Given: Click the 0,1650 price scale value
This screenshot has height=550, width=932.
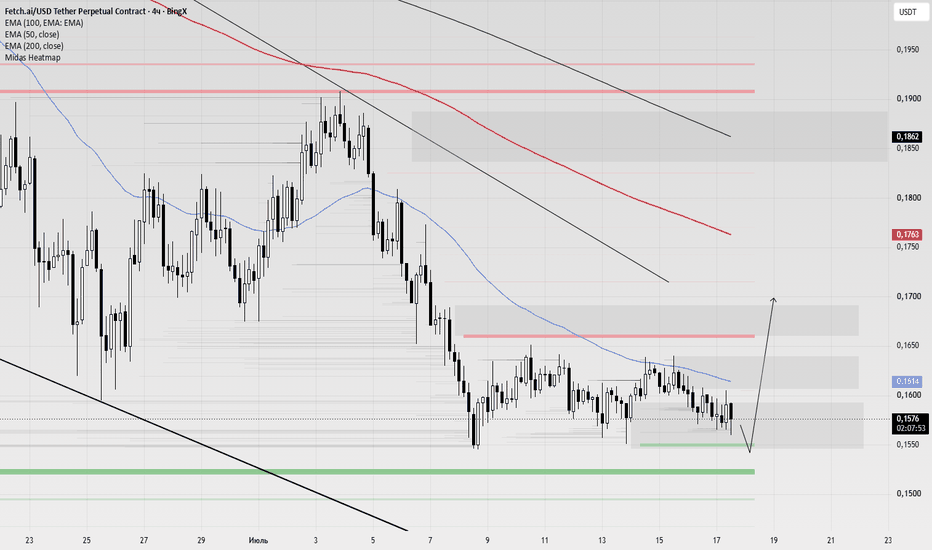Looking at the screenshot, I should (x=908, y=345).
